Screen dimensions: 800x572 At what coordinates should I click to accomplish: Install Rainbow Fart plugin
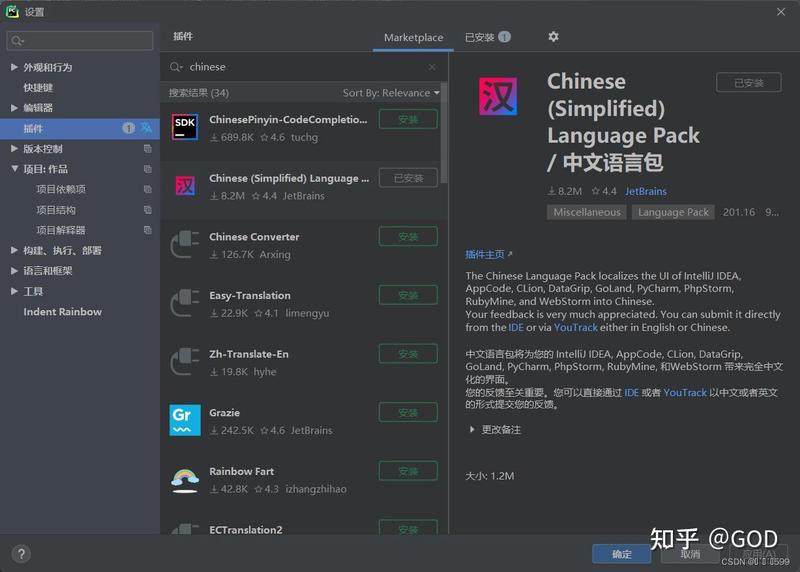(408, 471)
